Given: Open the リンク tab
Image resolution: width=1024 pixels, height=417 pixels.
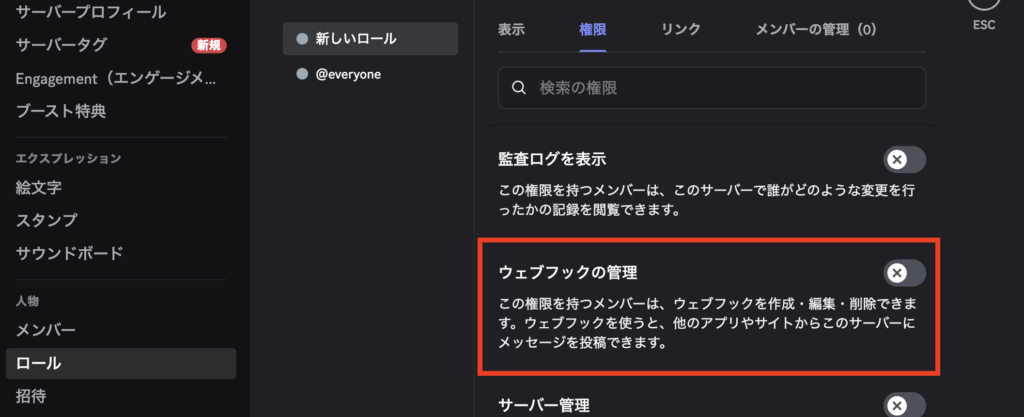Looking at the screenshot, I should pos(680,29).
